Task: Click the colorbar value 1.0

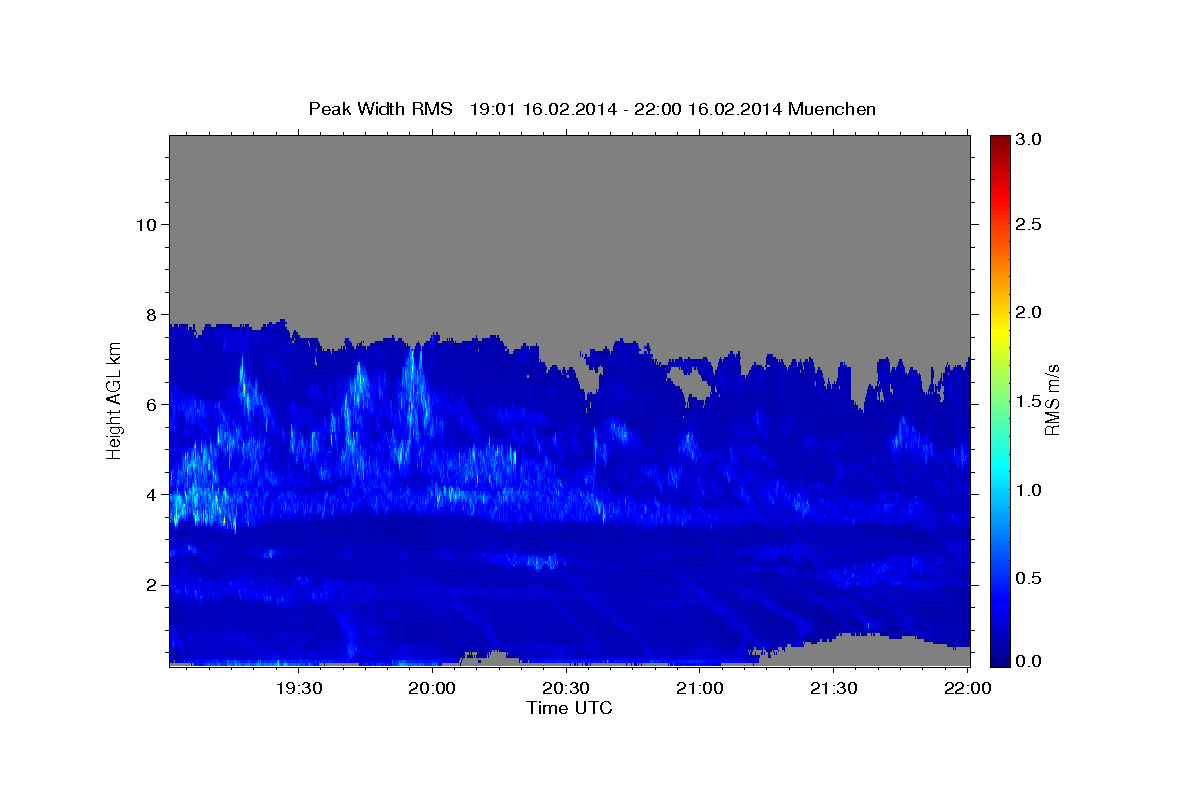Action: [1031, 490]
